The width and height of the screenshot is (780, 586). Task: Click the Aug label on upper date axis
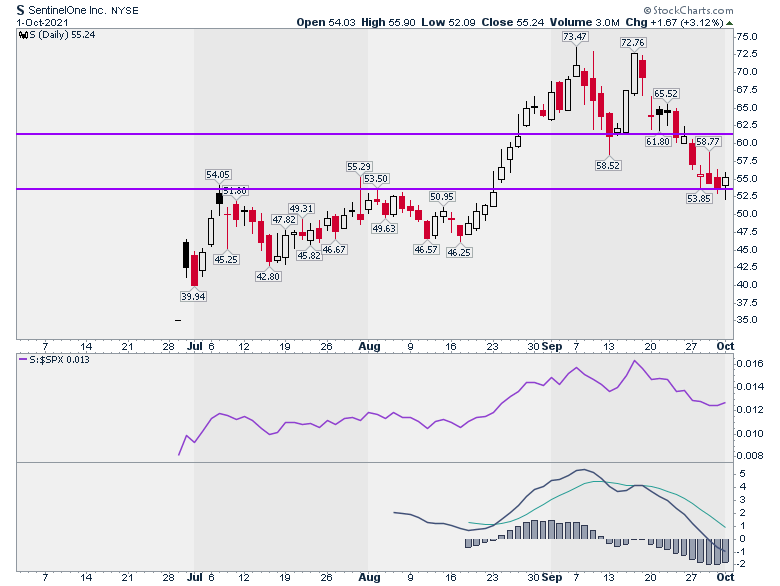click(x=369, y=346)
